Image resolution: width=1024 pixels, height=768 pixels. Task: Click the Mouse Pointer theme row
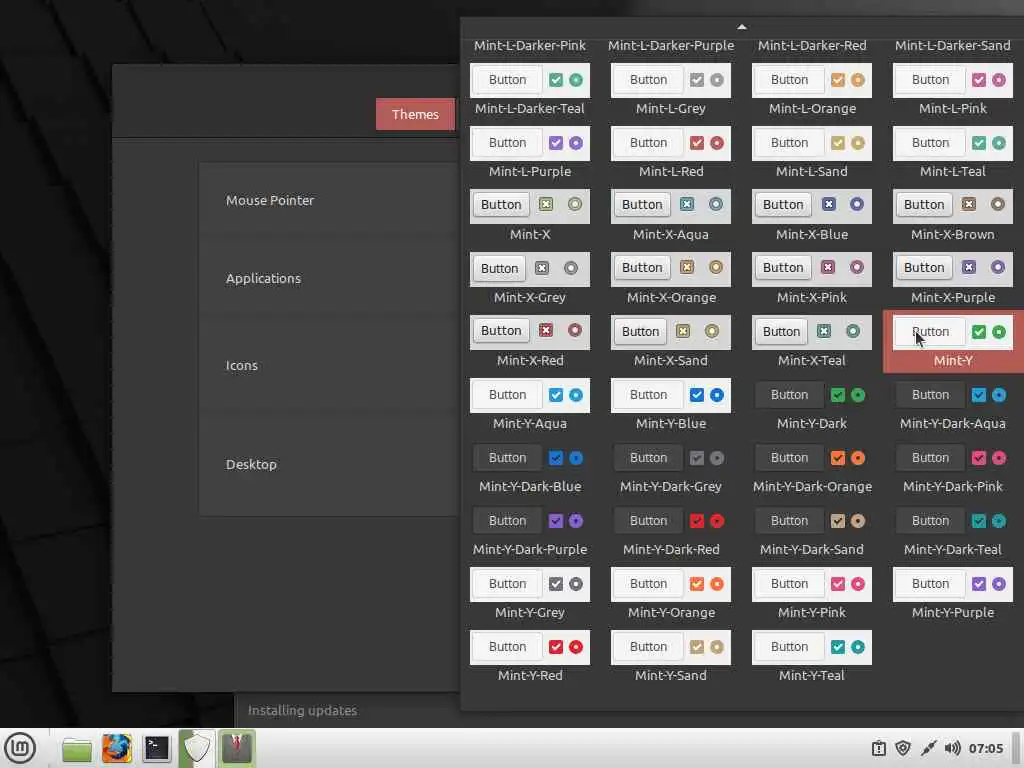coord(328,200)
